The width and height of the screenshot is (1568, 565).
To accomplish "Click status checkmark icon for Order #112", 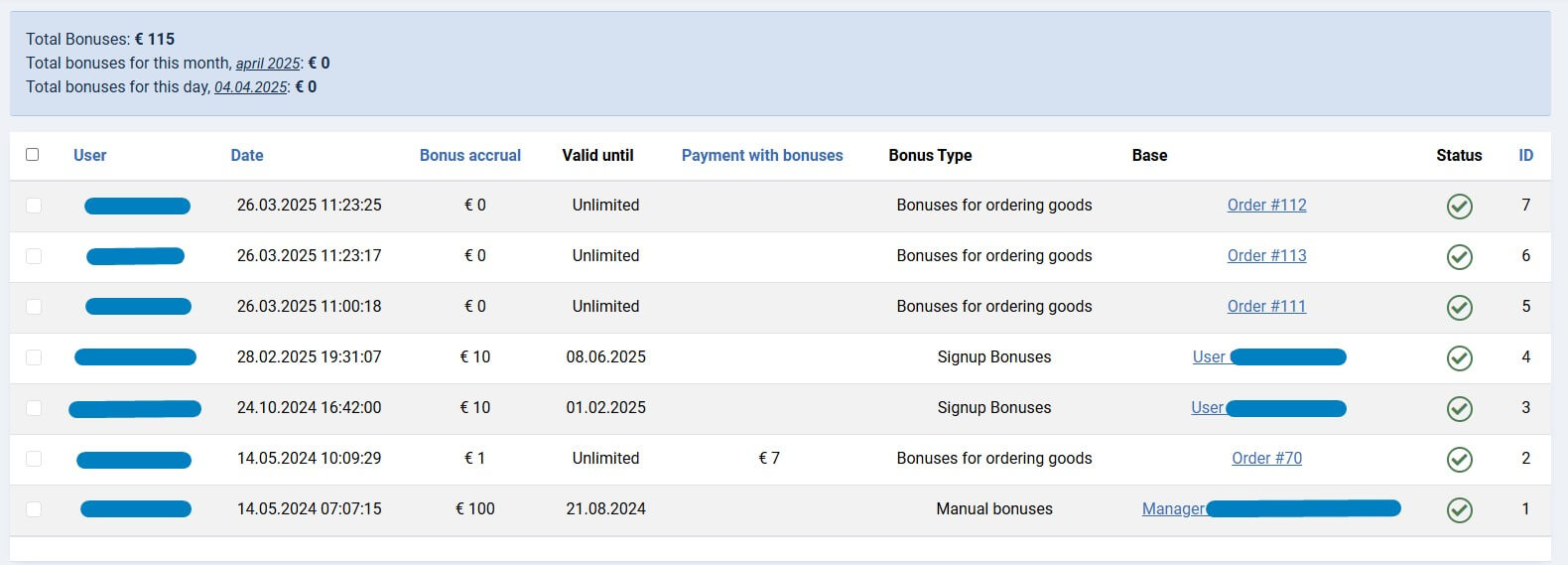I will tap(1459, 207).
